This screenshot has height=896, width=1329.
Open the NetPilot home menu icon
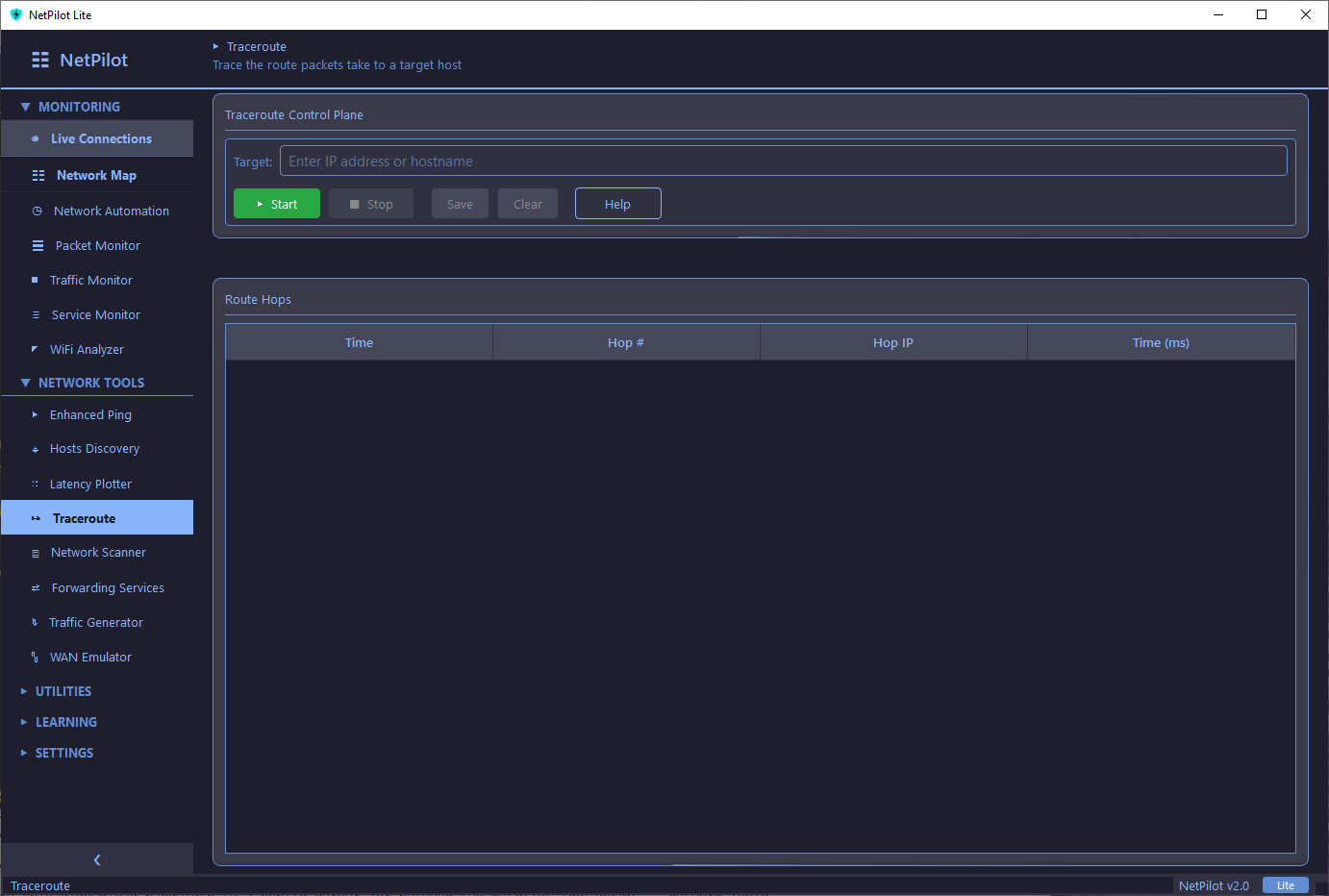[x=39, y=60]
